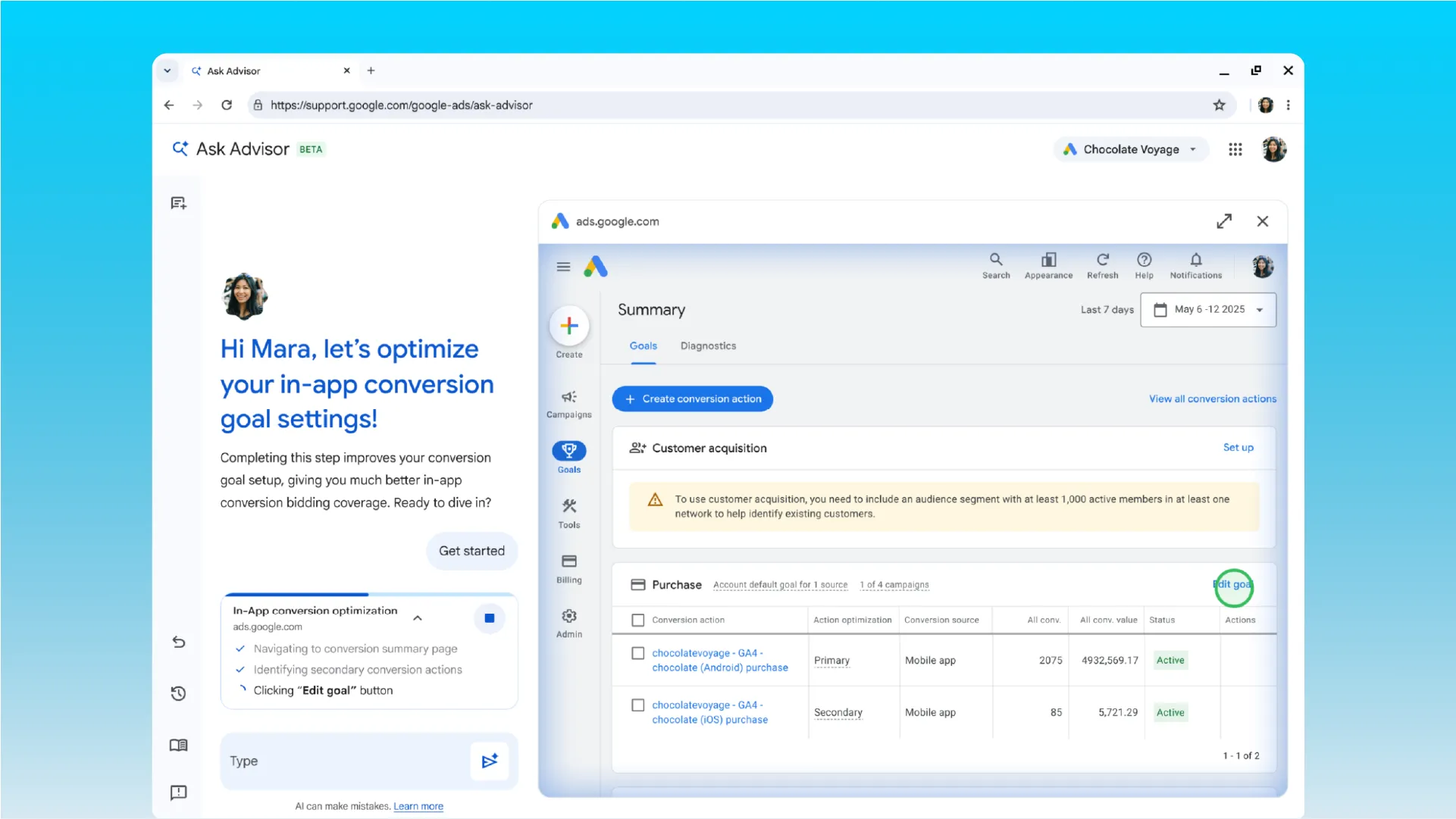This screenshot has height=819, width=1456.
Task: Click the browser back arrow
Action: click(169, 105)
